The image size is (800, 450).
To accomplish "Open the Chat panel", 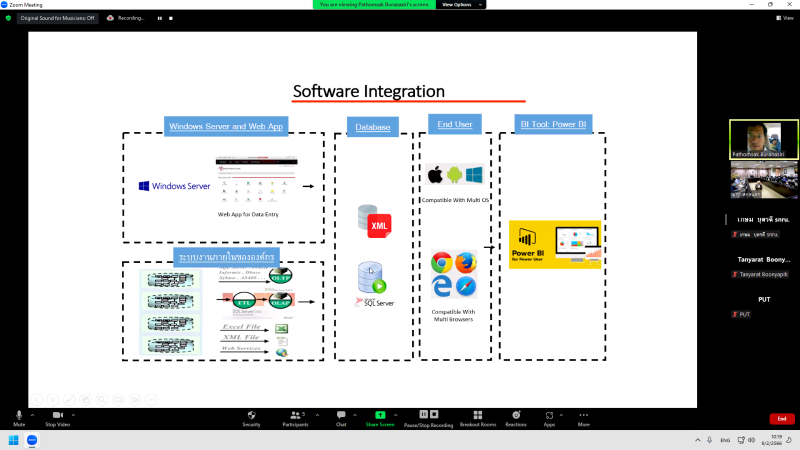I will pos(340,416).
